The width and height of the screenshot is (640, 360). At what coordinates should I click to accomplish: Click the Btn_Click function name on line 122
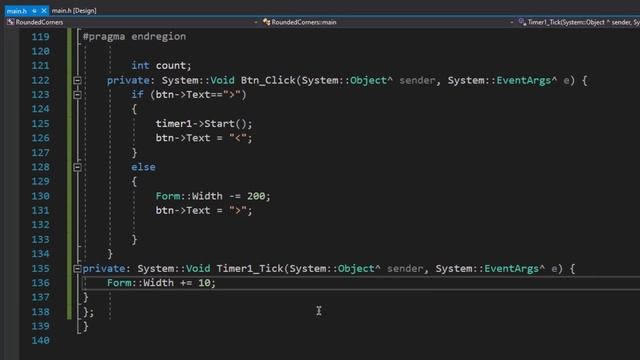268,80
